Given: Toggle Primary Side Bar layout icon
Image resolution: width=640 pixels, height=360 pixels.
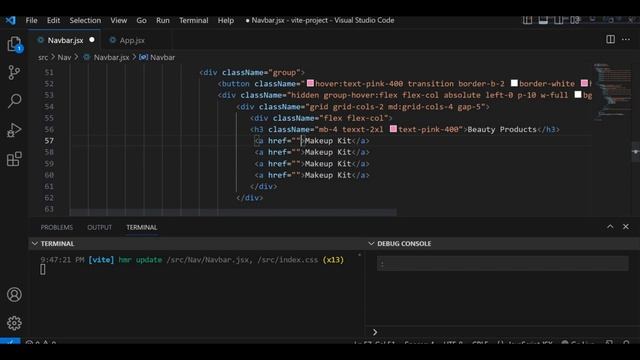Looking at the screenshot, I should [527, 20].
